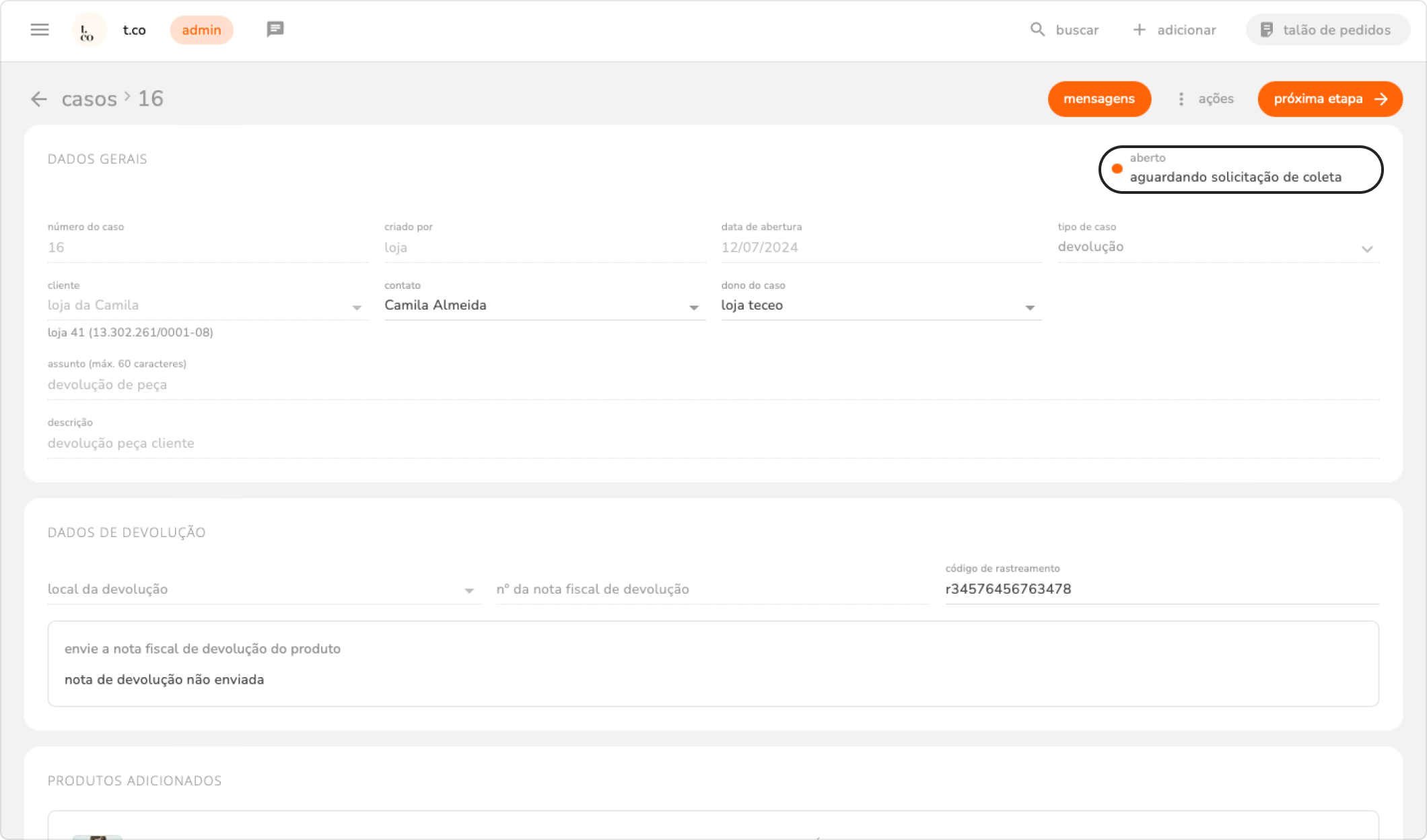Focus the código de rastreamento field

[1160, 589]
